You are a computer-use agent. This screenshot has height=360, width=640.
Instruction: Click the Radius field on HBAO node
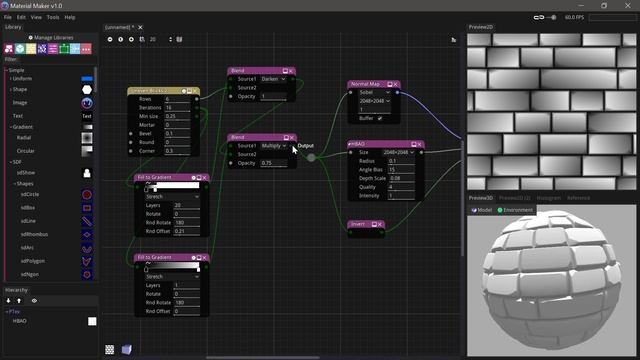coord(401,161)
